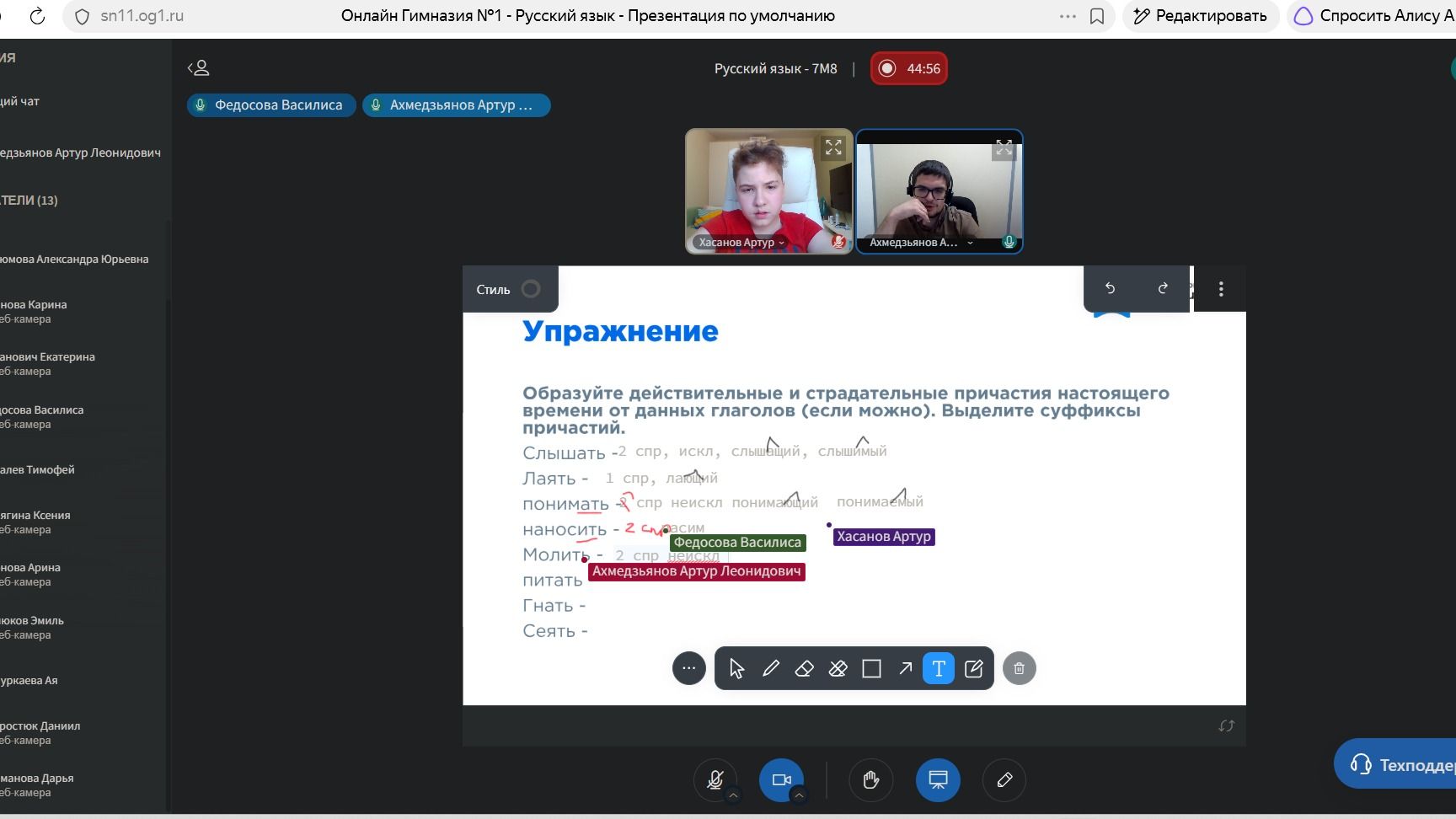Select the cursor pointer whiteboard tool

point(736,669)
